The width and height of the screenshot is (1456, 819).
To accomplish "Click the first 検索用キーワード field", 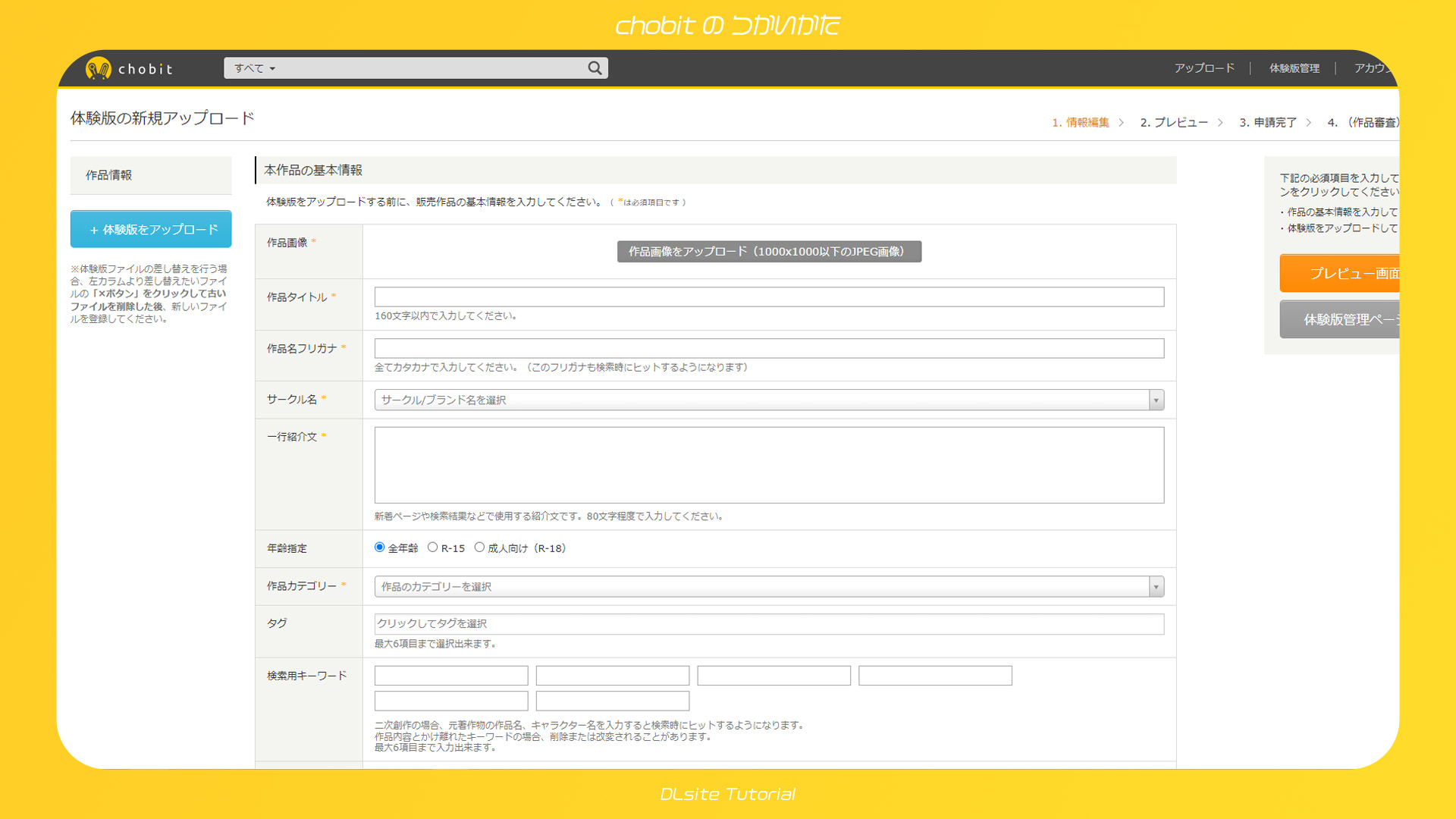I will point(451,676).
